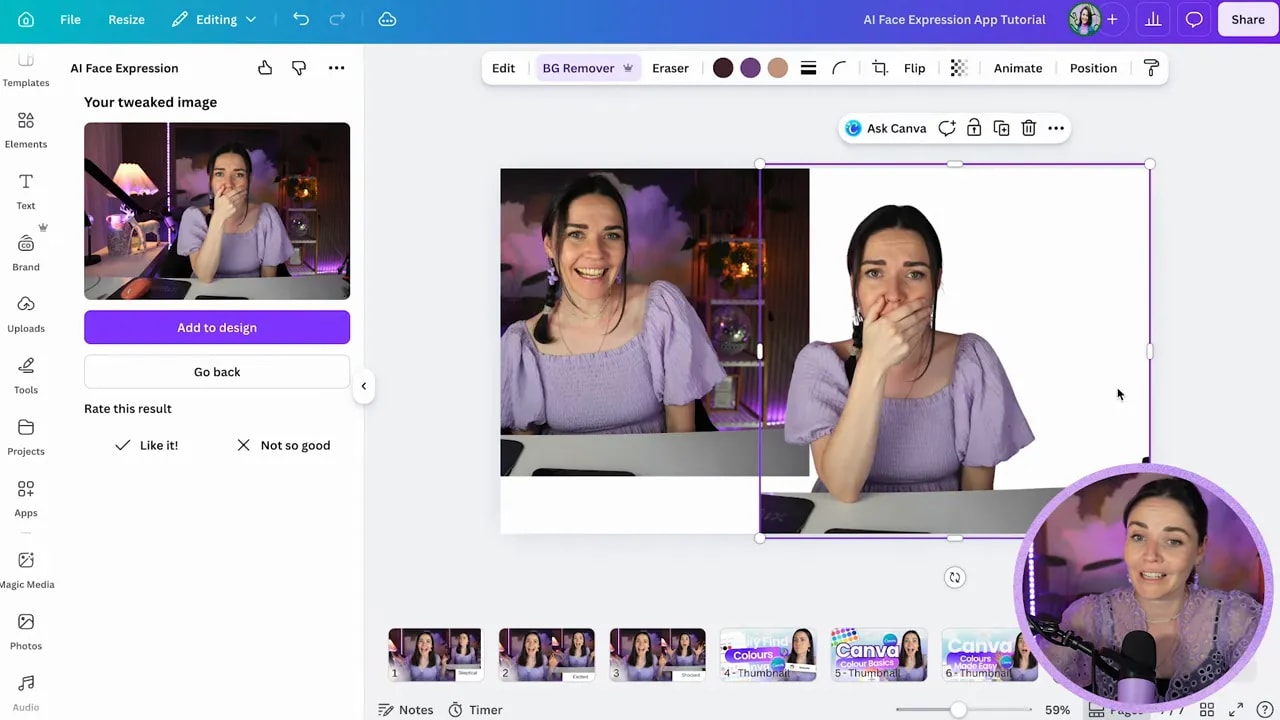Click the Go back button
Viewport: 1280px width, 720px height.
tap(217, 372)
